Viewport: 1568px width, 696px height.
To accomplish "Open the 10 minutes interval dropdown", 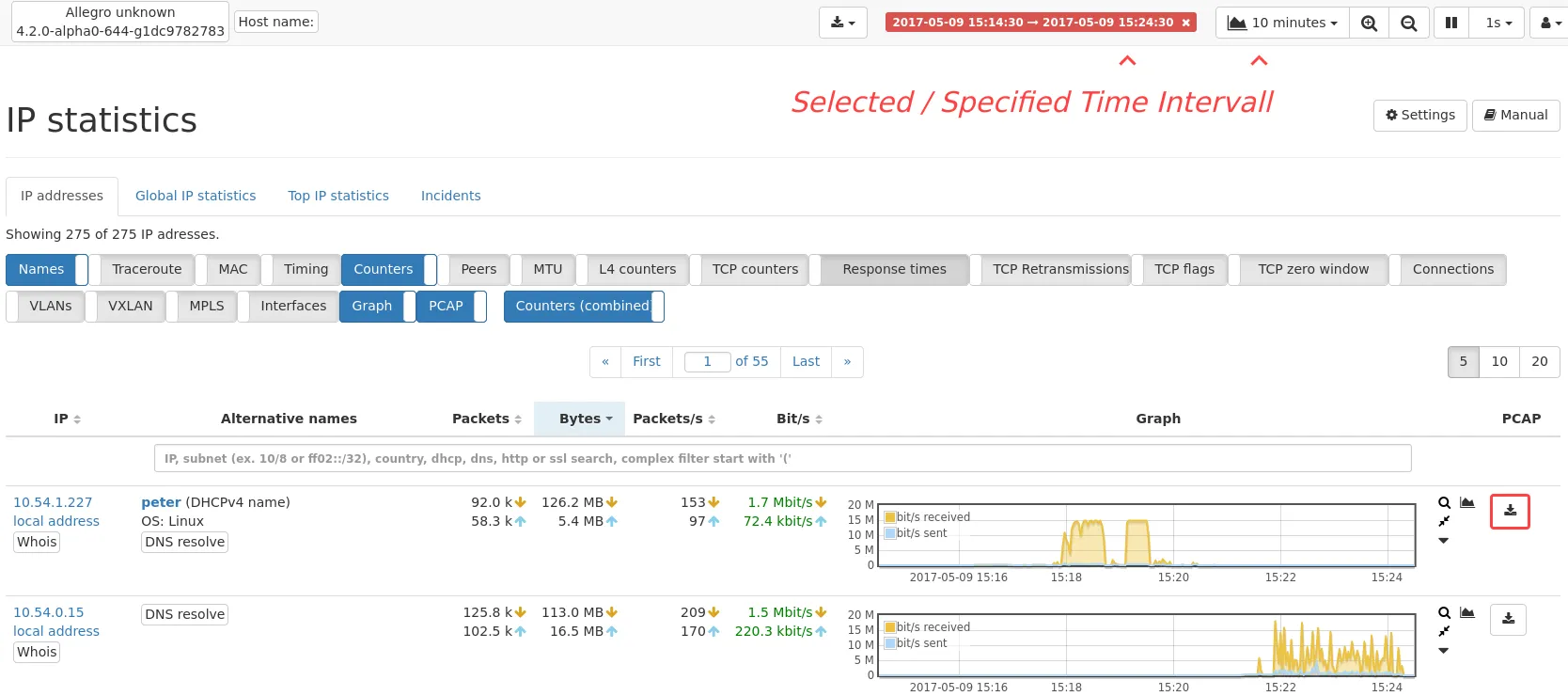I will (x=1282, y=23).
